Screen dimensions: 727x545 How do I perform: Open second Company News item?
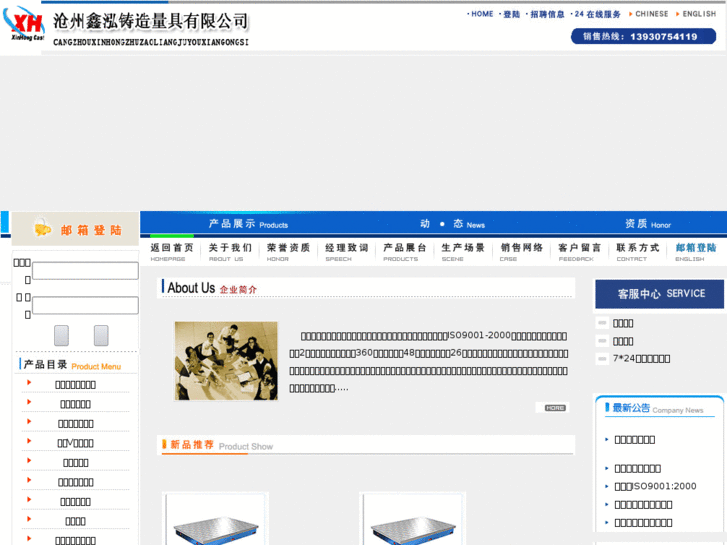pos(638,468)
